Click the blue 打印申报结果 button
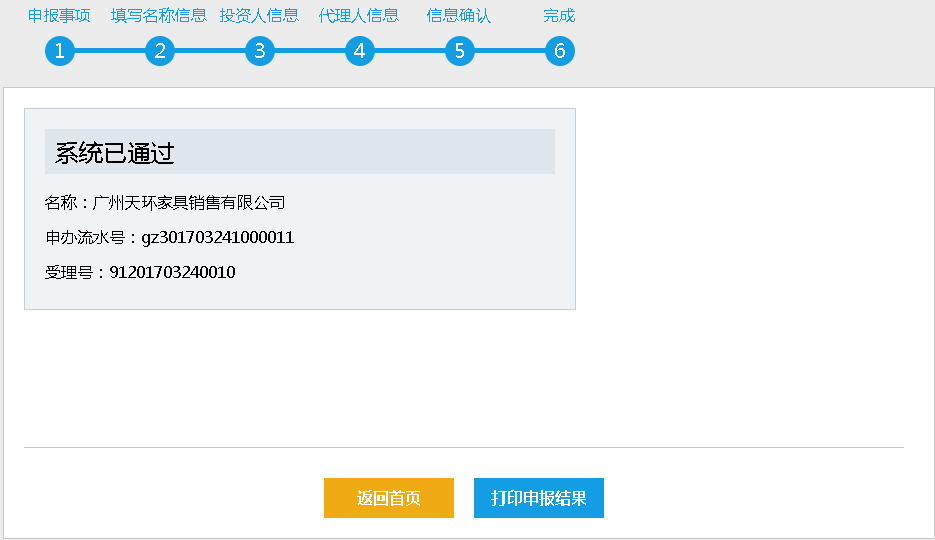Image resolution: width=935 pixels, height=540 pixels. pos(538,498)
